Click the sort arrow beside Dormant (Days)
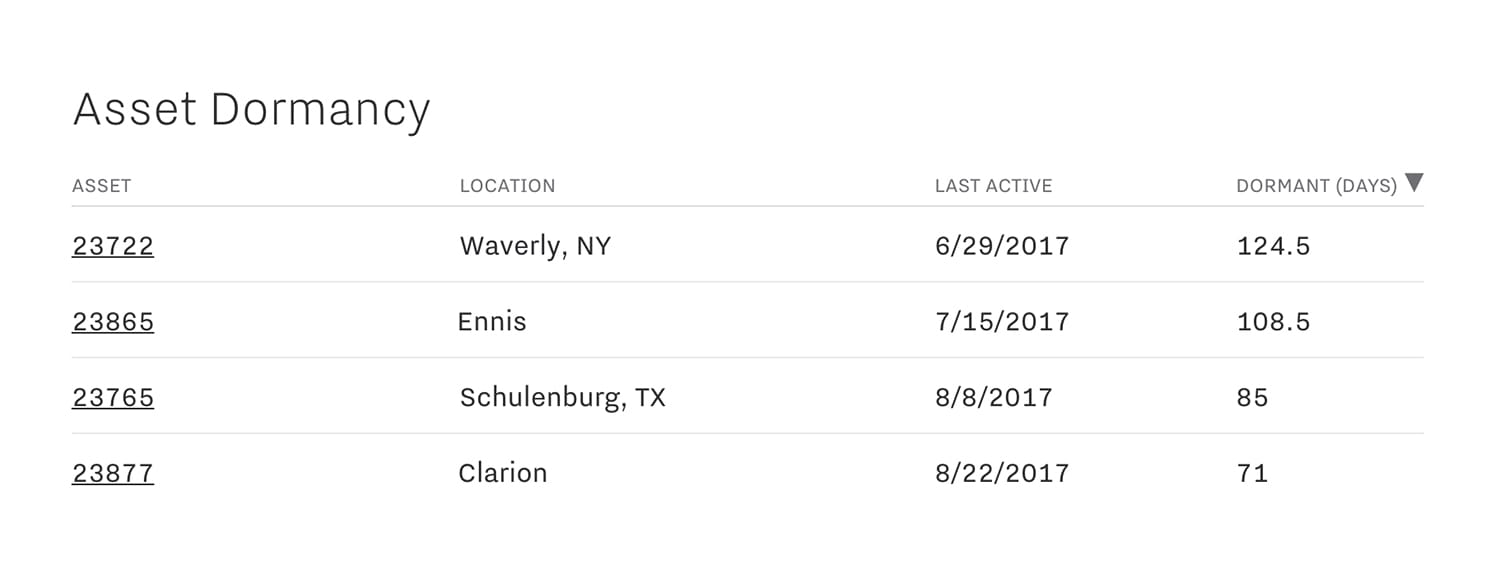The height and width of the screenshot is (577, 1500). [1413, 183]
